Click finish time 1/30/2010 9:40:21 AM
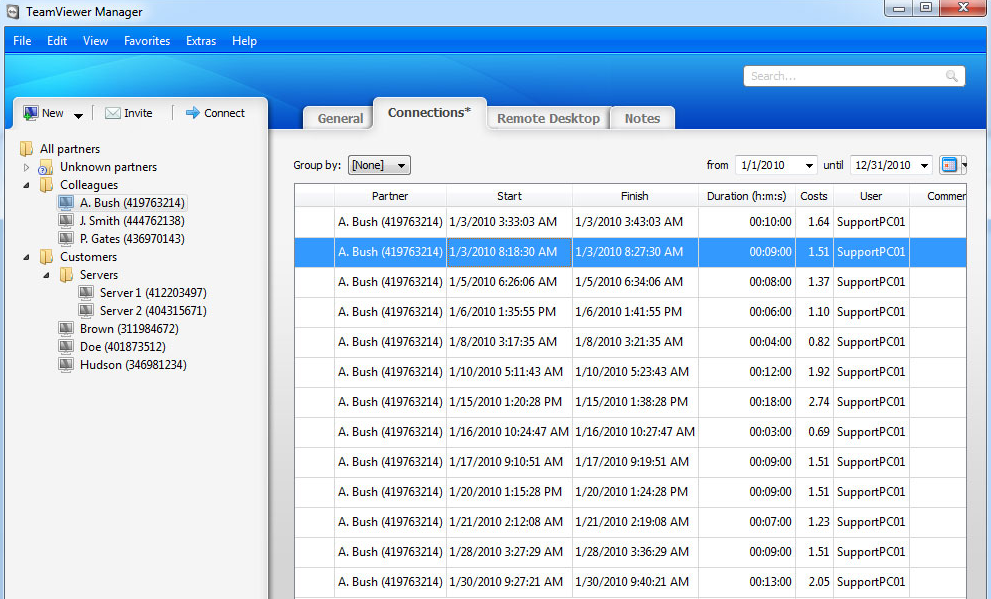The width and height of the screenshot is (991, 599). 632,582
